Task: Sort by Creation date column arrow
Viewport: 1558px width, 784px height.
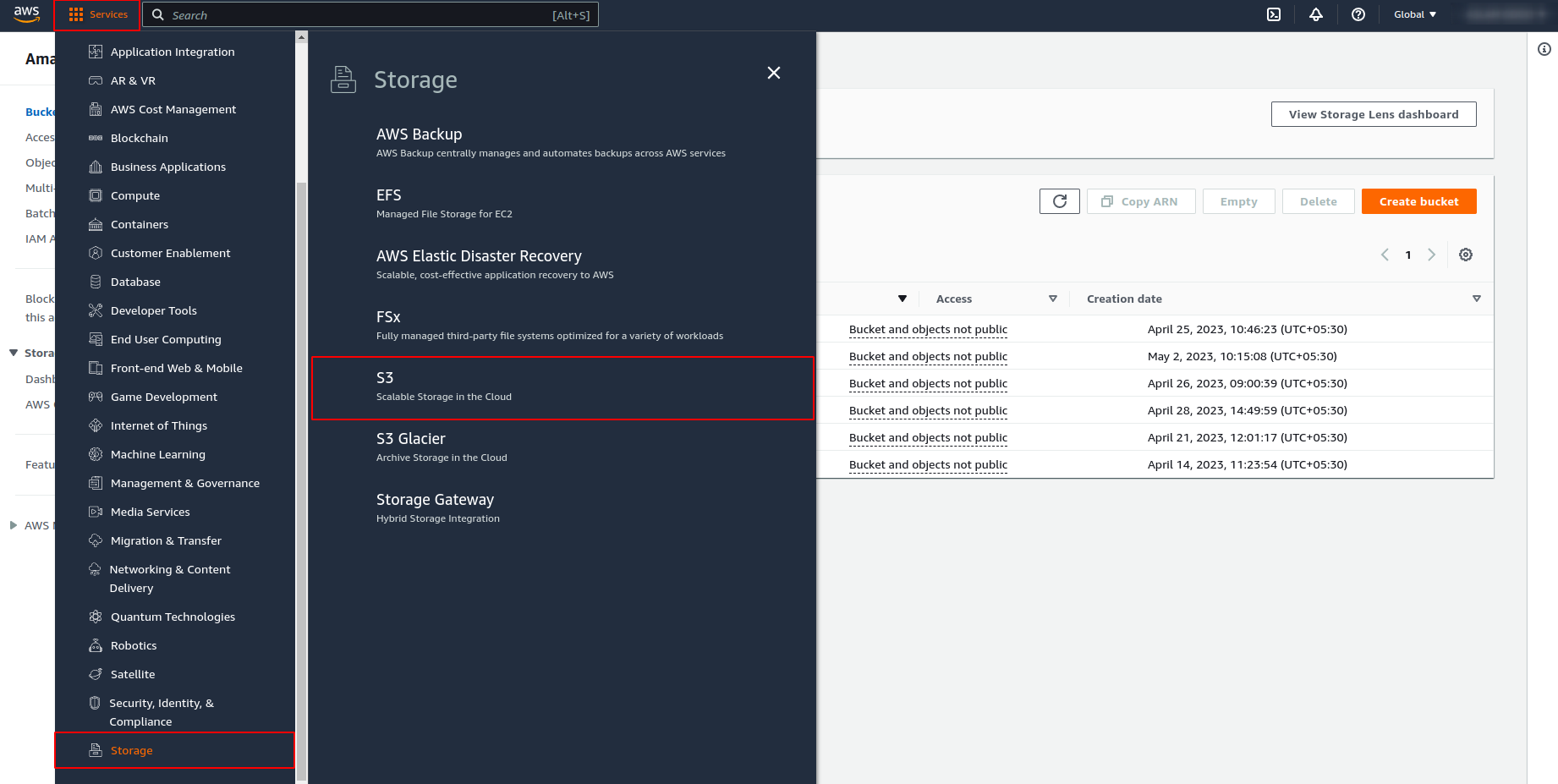Action: point(1477,299)
